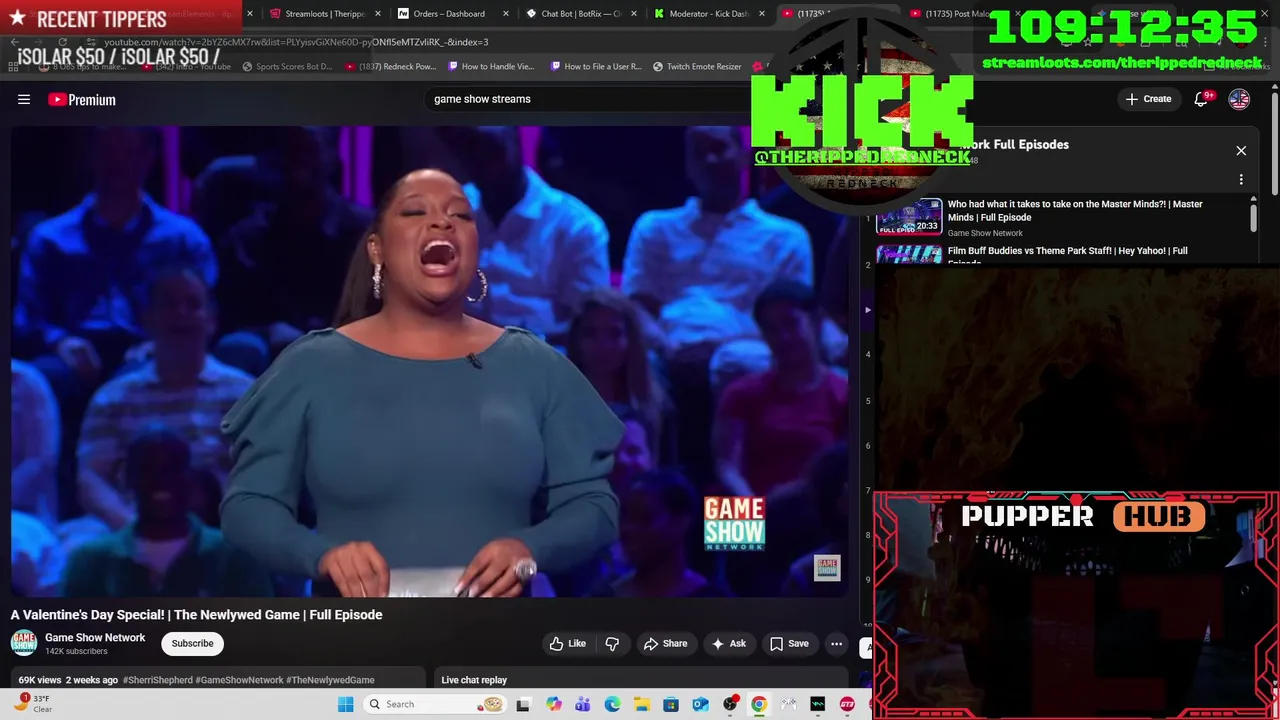Click Game Show Network watermark in player

827,568
